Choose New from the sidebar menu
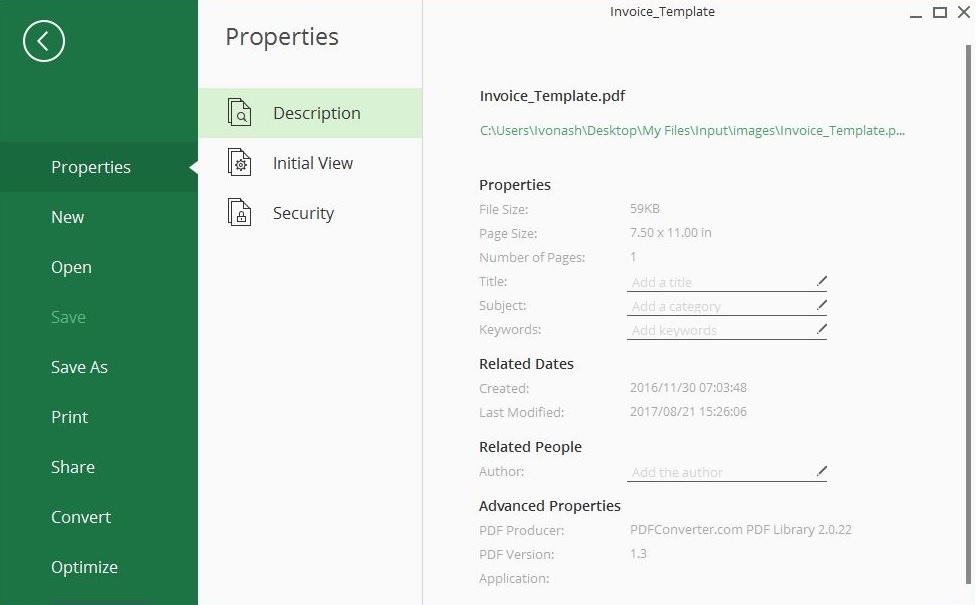This screenshot has height=605, width=976. (68, 217)
